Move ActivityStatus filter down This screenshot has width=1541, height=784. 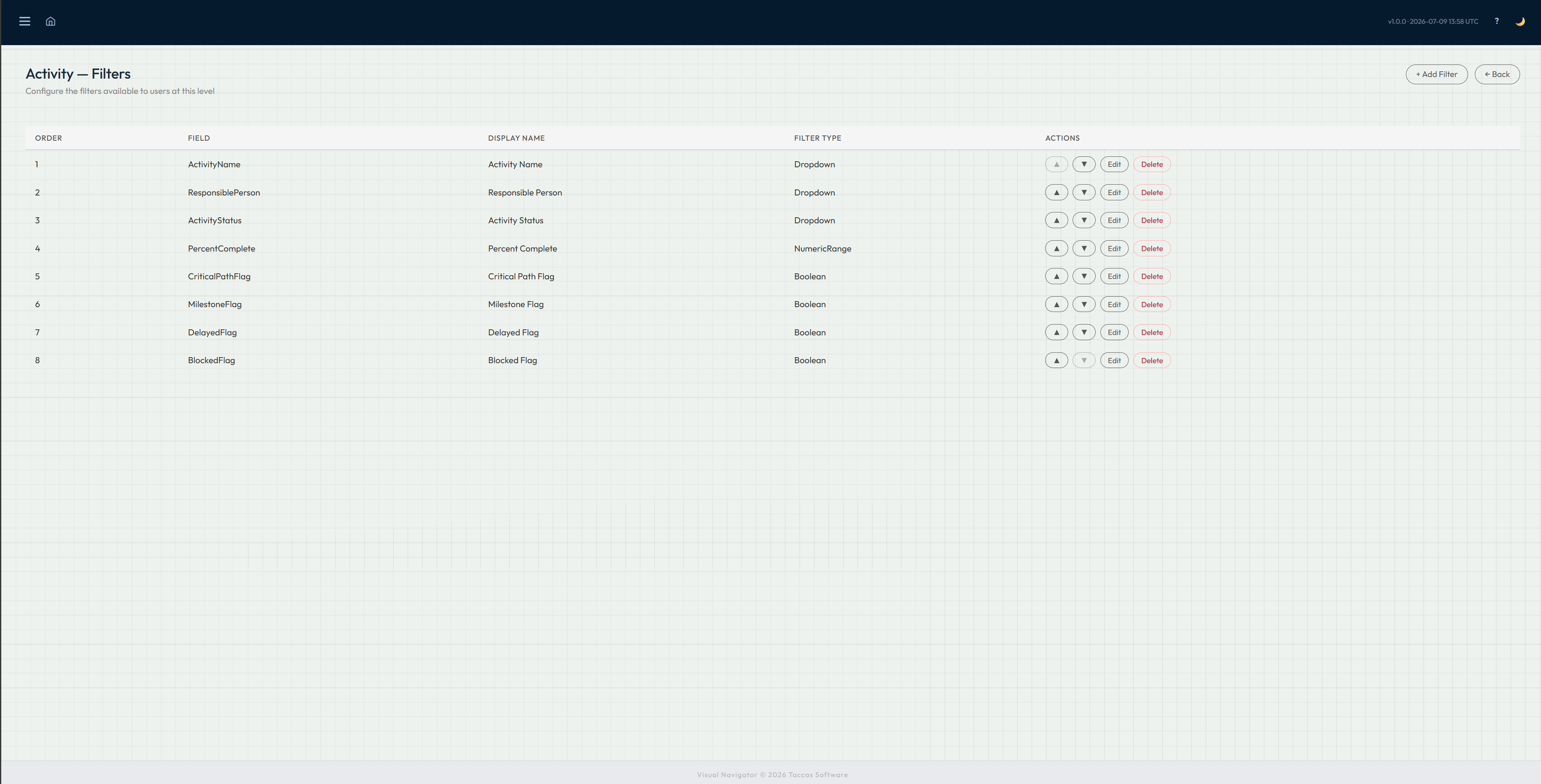coord(1083,220)
